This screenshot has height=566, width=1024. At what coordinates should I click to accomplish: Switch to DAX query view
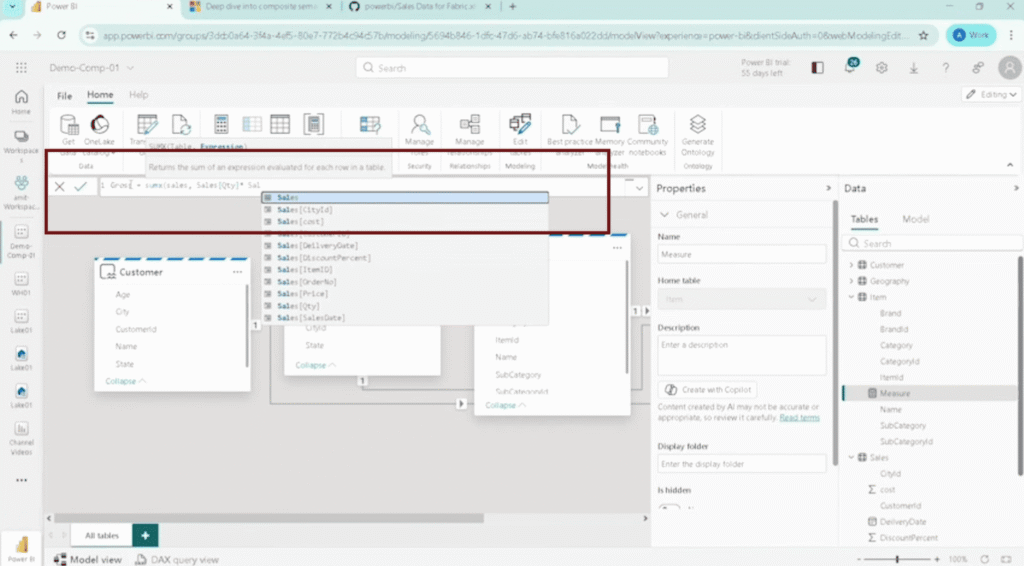(177, 559)
